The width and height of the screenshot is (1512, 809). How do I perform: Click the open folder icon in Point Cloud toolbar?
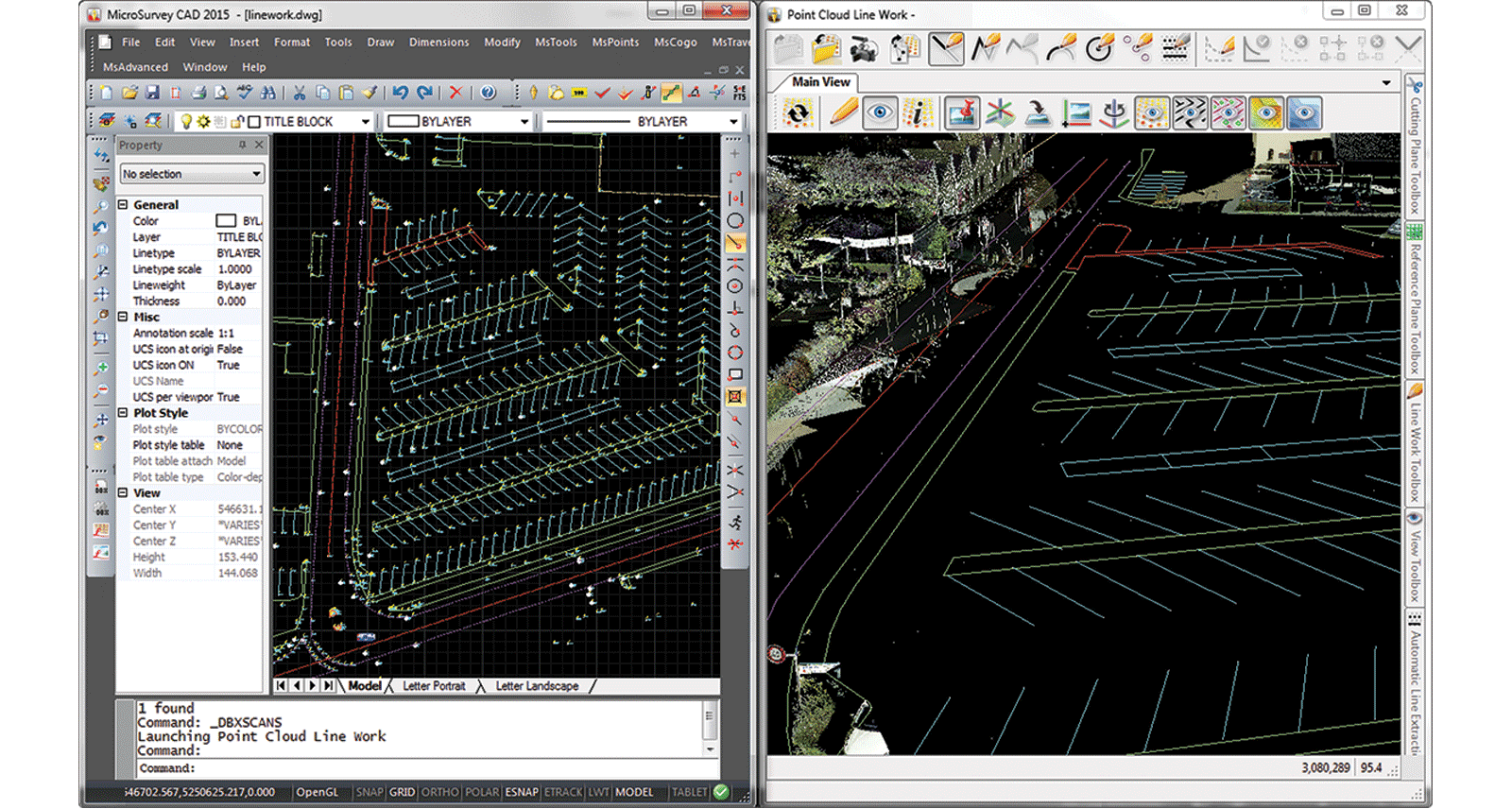(x=826, y=48)
